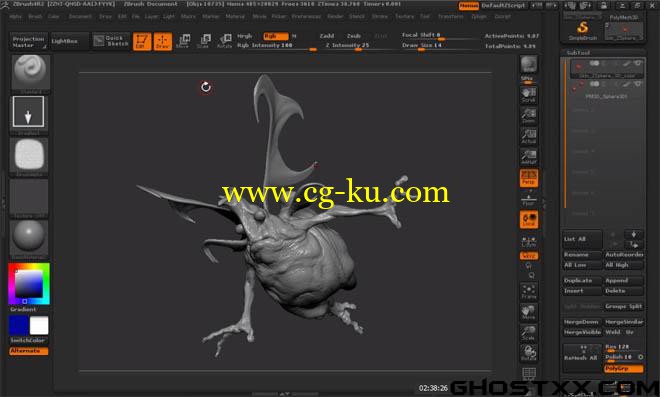Viewport: 660px width, 397px height.
Task: Open the Transform menu
Action: coord(450,17)
